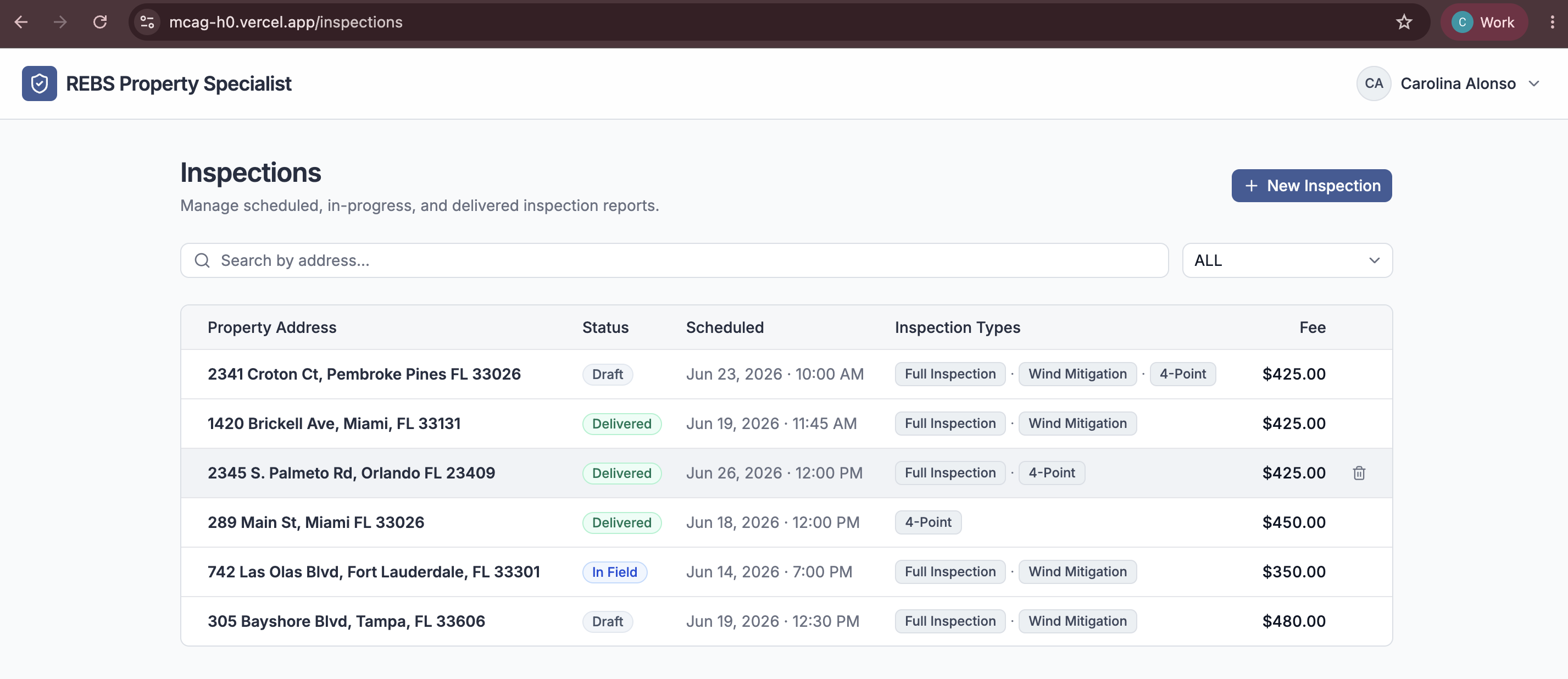Open the browser three-dot menu
The height and width of the screenshot is (679, 1568).
1552,23
